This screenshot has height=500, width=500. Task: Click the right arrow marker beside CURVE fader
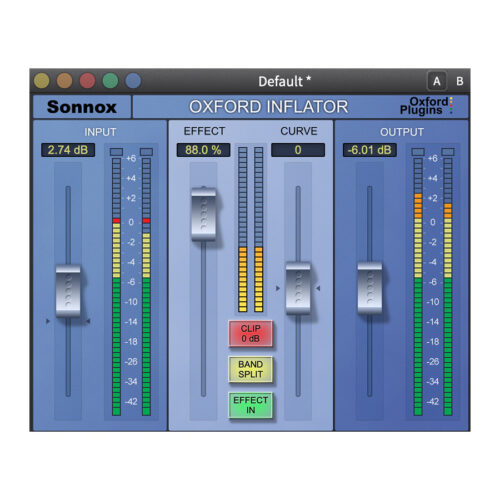coord(318,288)
